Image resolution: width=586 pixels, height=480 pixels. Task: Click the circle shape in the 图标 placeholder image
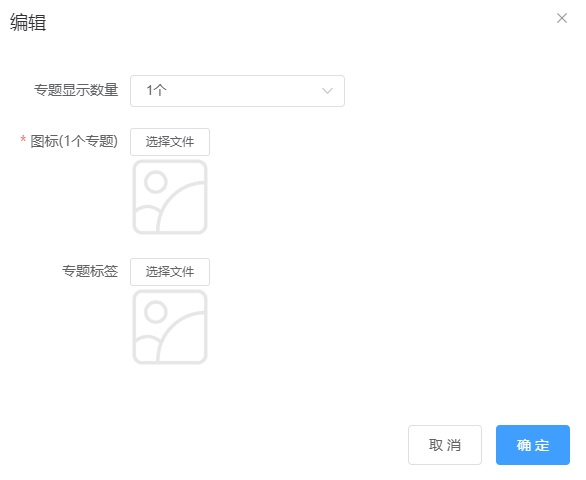[x=155, y=182]
